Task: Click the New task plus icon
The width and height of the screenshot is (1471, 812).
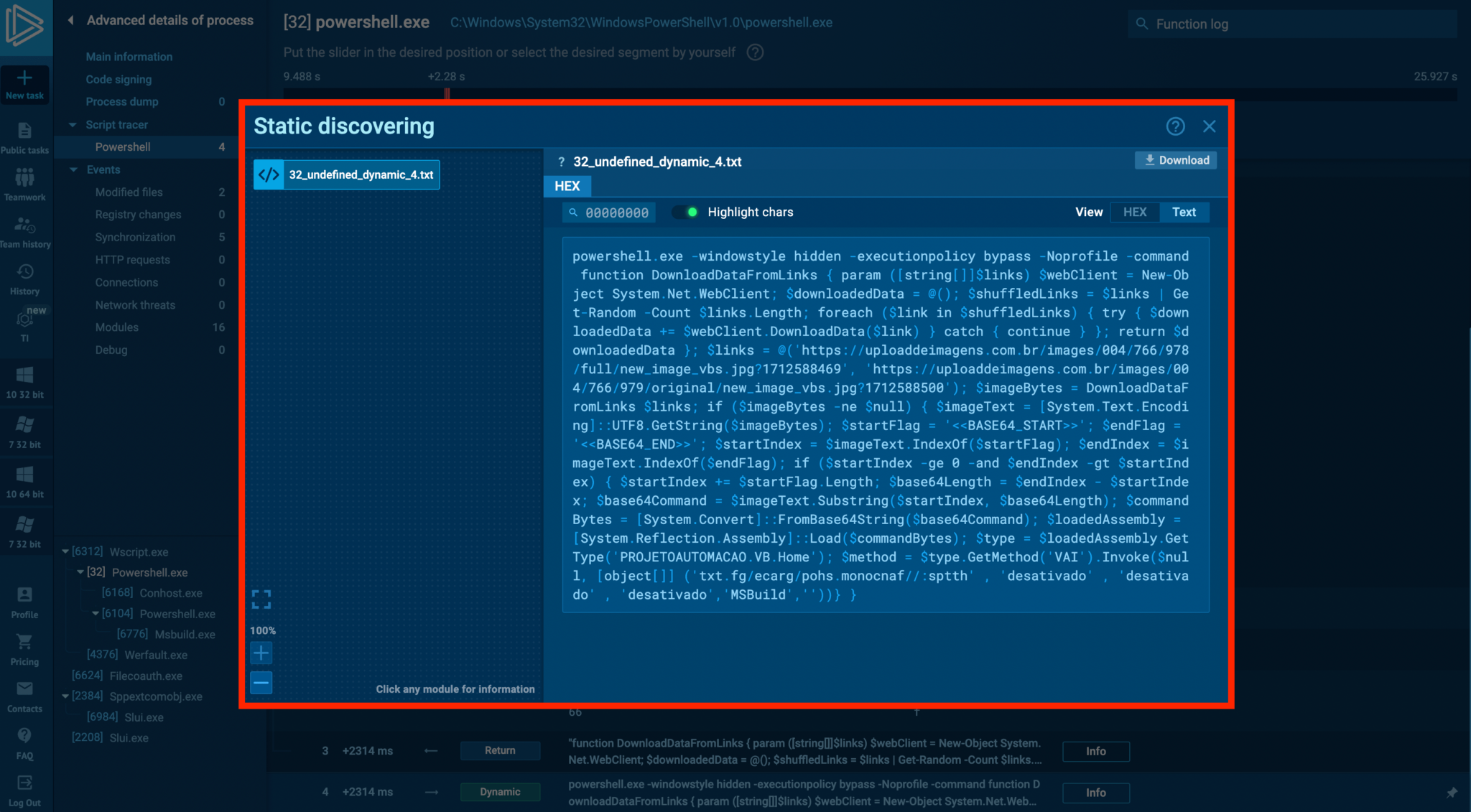Action: [24, 78]
